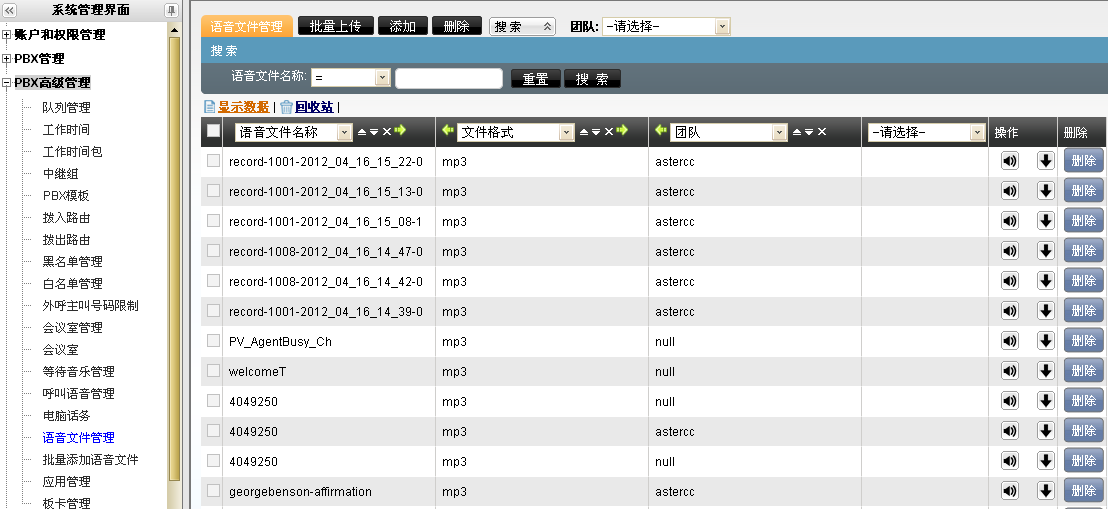The height and width of the screenshot is (509, 1108).
Task: Click the 批量上传 batch upload button
Action: tap(336, 26)
